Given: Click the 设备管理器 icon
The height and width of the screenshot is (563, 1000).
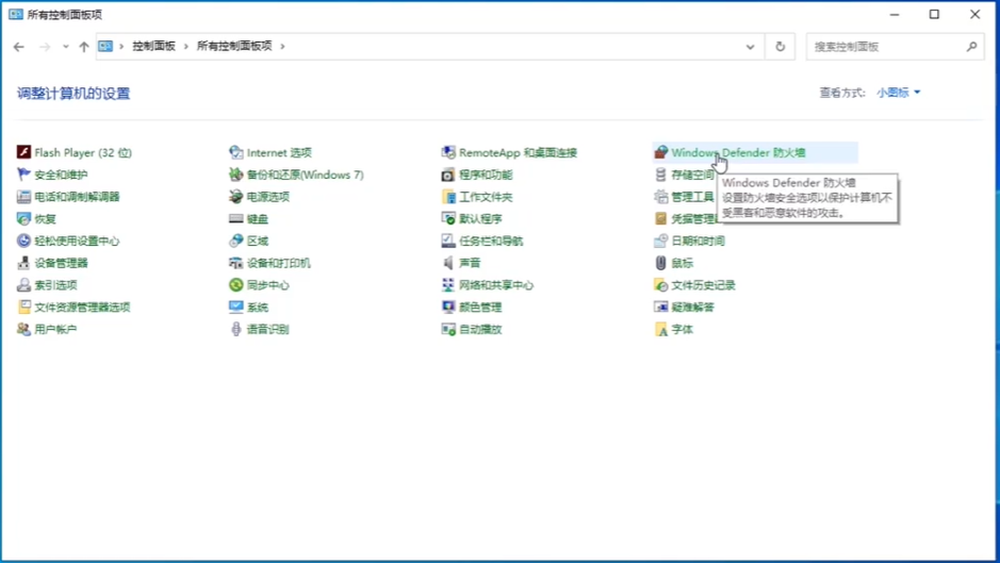Looking at the screenshot, I should [x=24, y=263].
